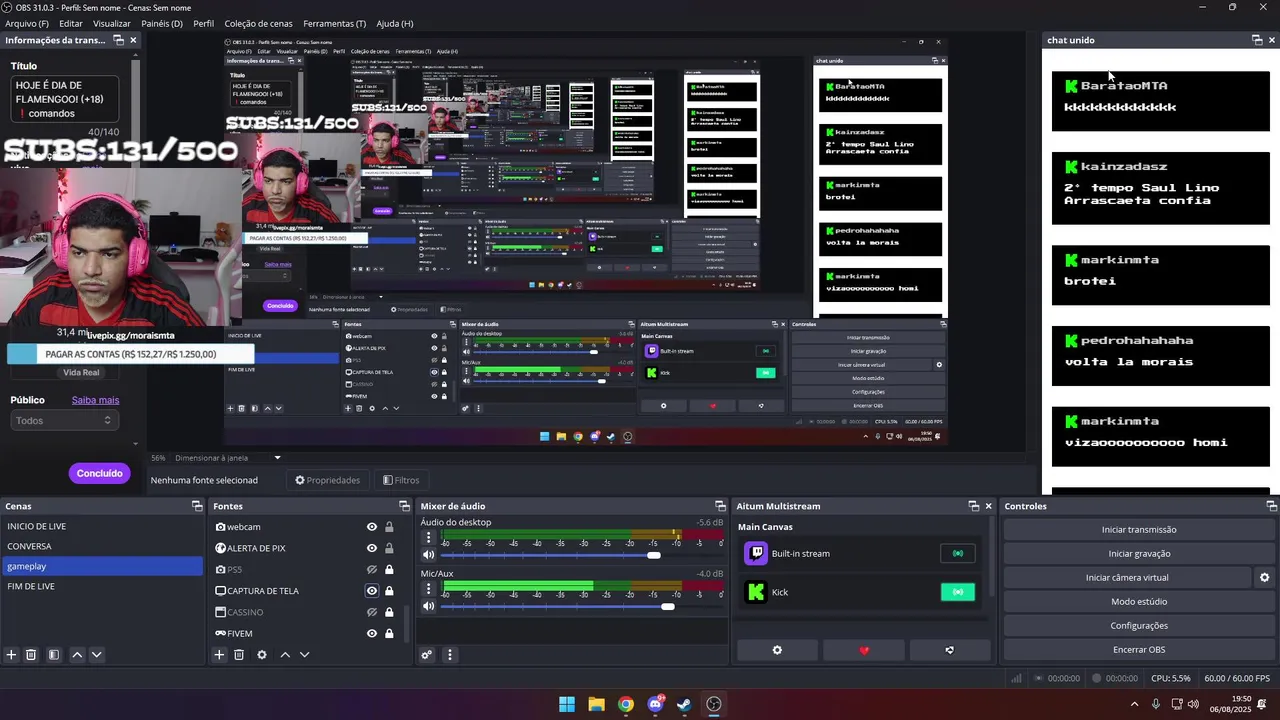Click Iniciar gravação button

[1139, 554]
